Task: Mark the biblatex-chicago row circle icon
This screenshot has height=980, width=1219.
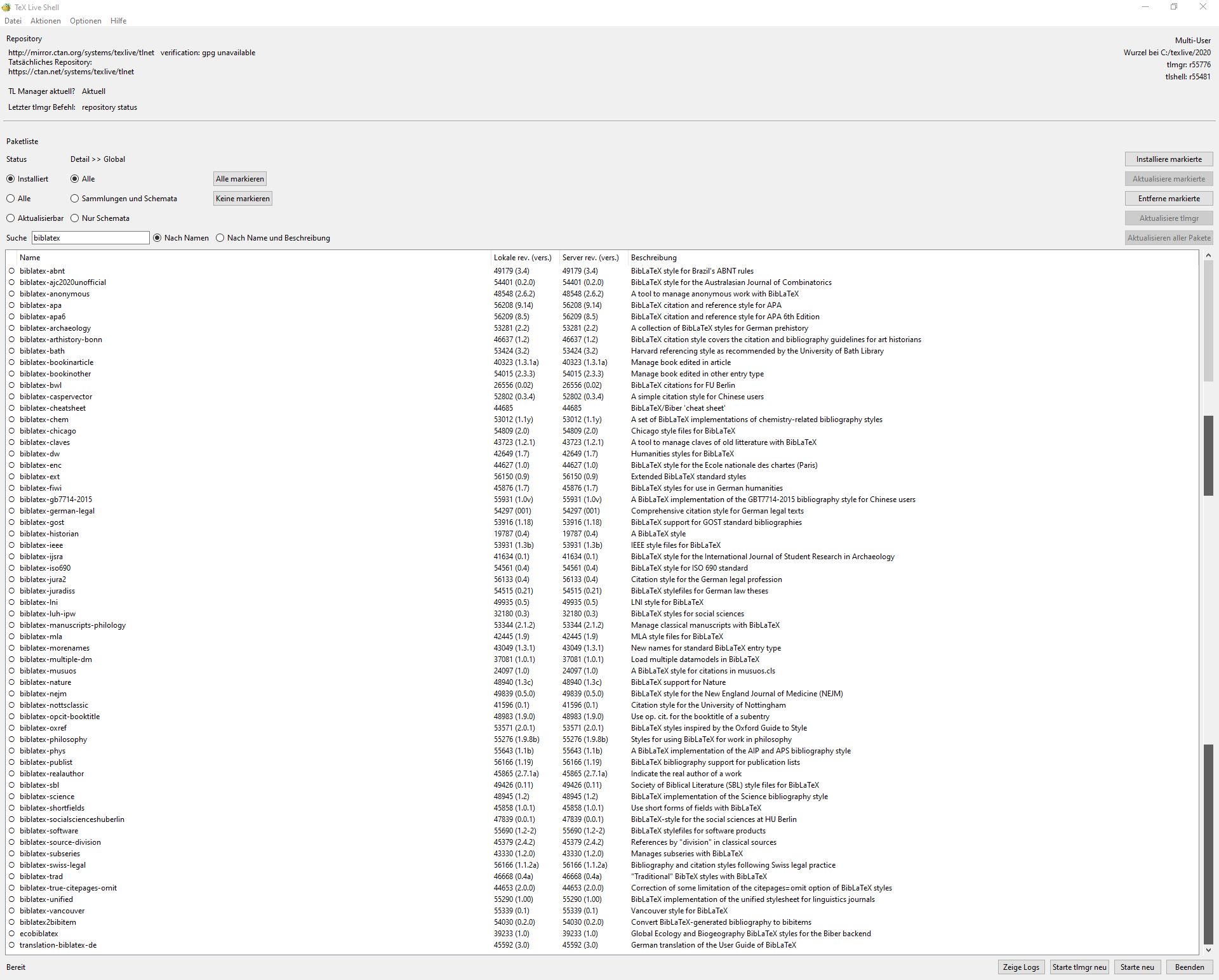Action: (x=11, y=431)
